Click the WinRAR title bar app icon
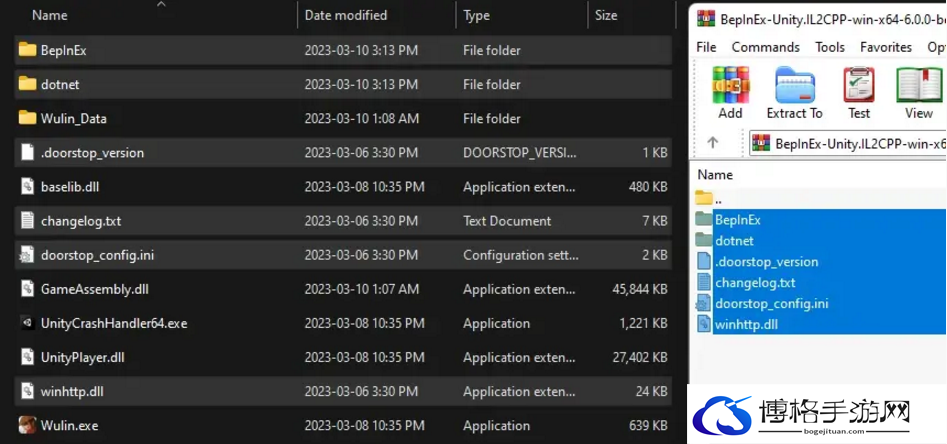This screenshot has width=947, height=444. click(x=705, y=19)
